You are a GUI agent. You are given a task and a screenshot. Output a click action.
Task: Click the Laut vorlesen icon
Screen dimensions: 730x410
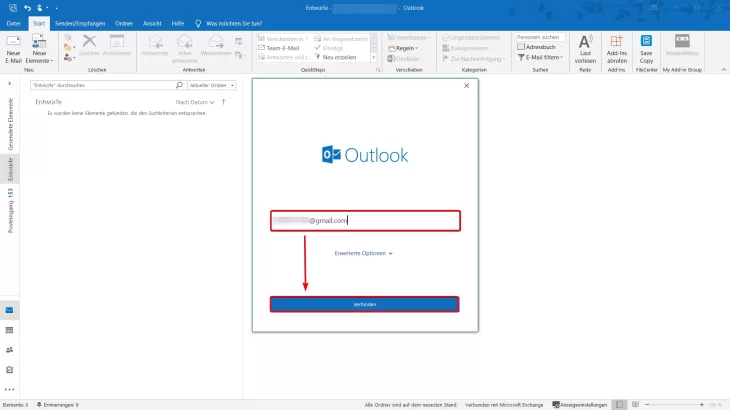pos(585,47)
